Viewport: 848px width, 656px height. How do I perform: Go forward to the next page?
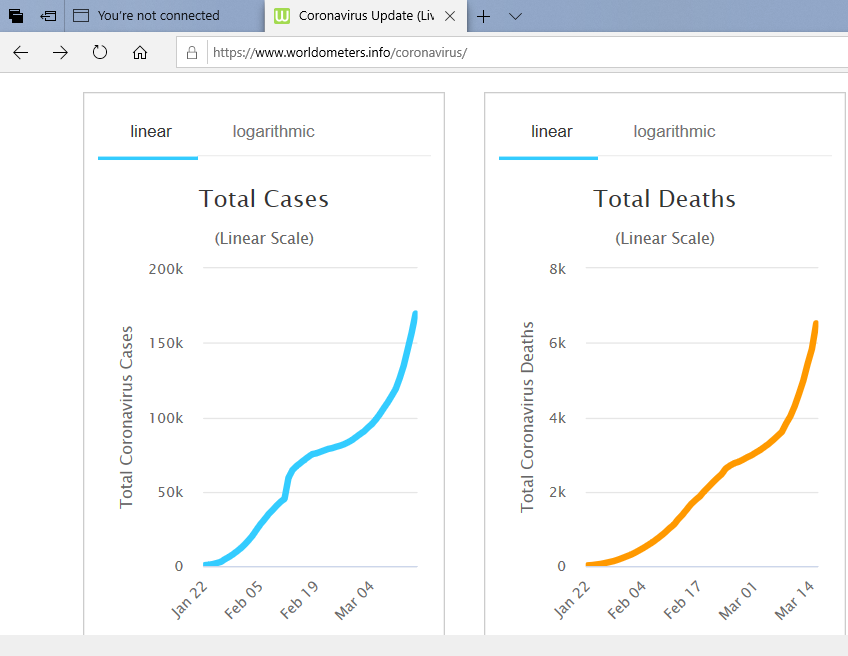[x=60, y=53]
